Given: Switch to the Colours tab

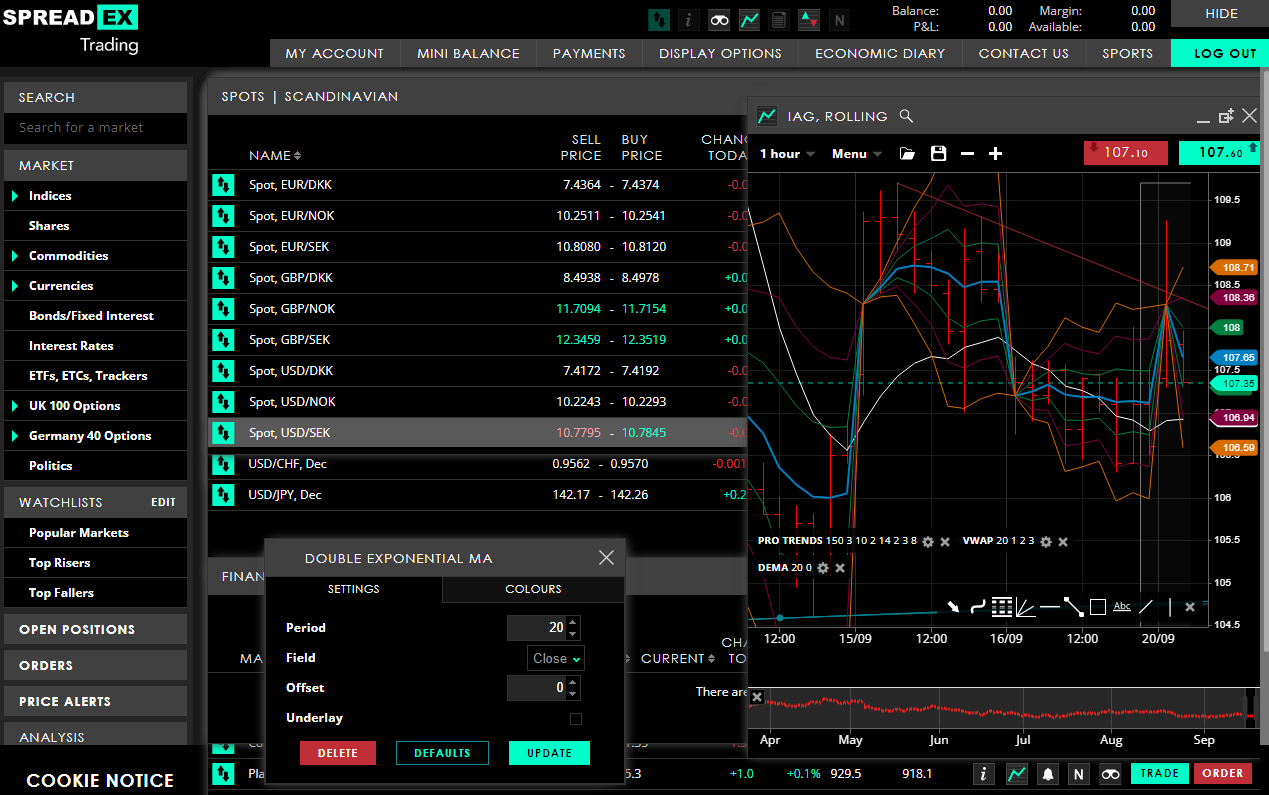Looking at the screenshot, I should 533,590.
